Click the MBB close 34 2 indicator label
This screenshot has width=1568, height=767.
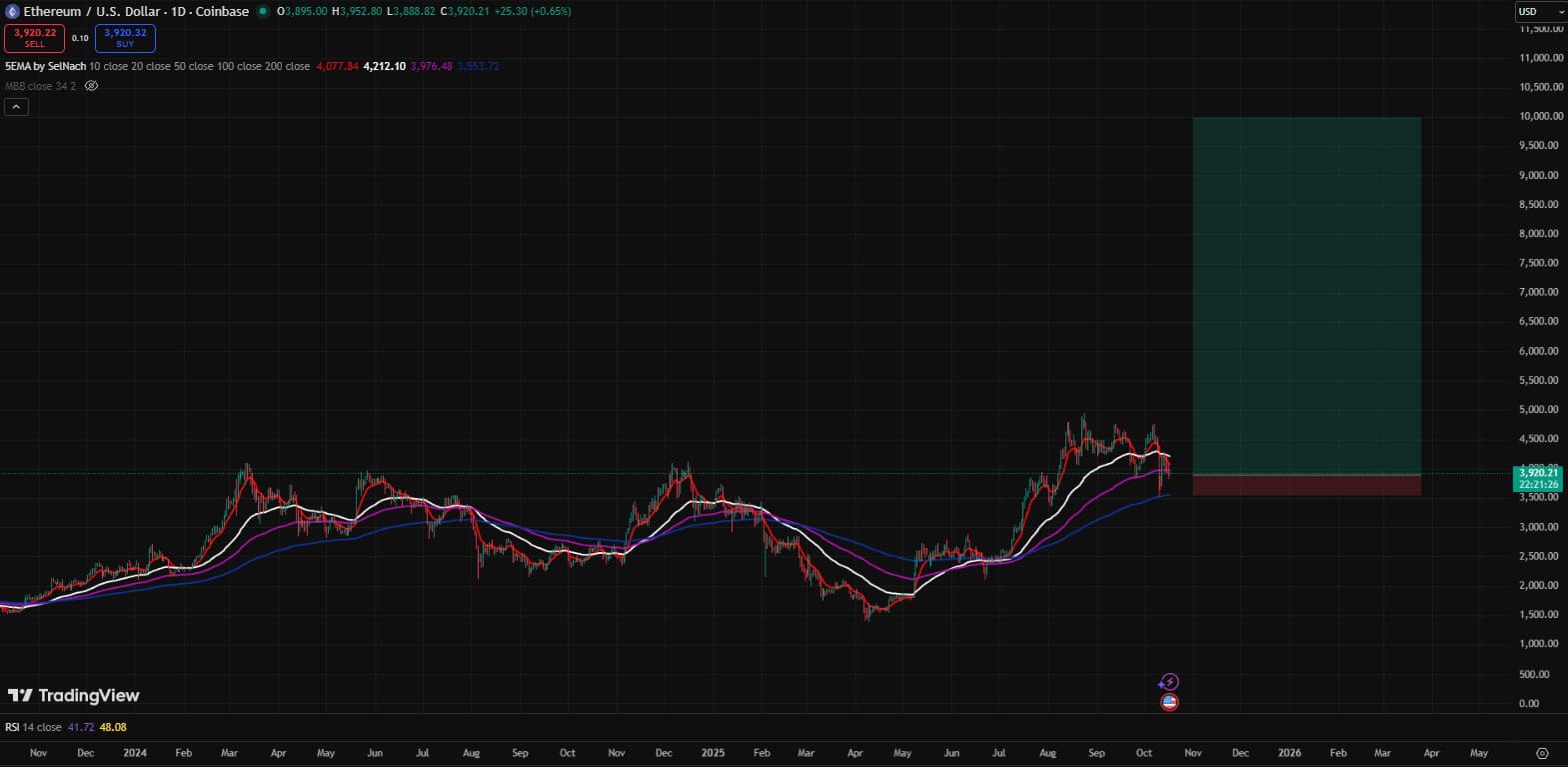(40, 86)
